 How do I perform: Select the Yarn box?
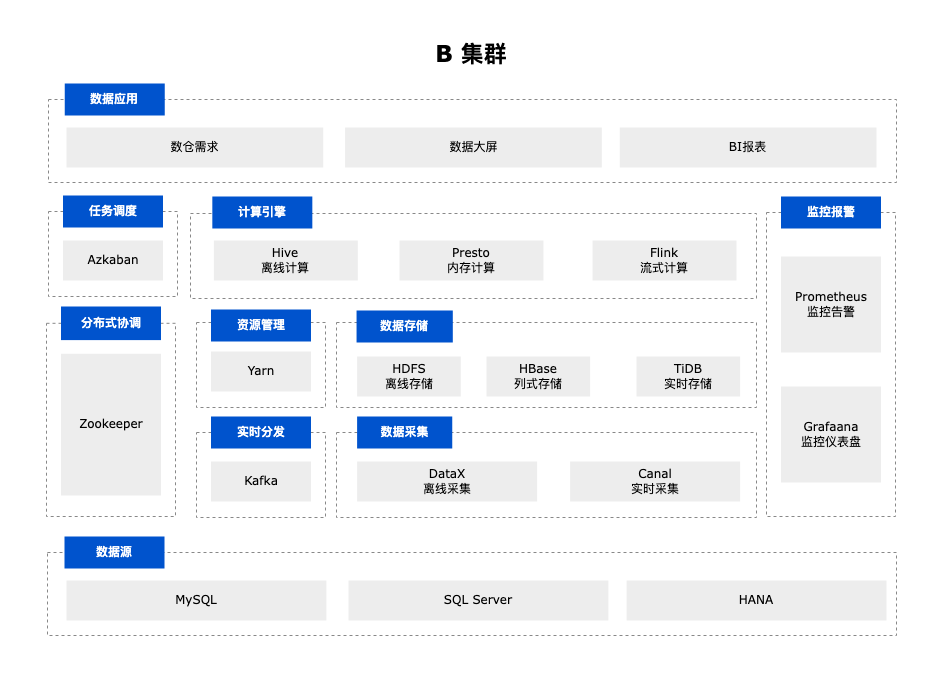coord(260,371)
